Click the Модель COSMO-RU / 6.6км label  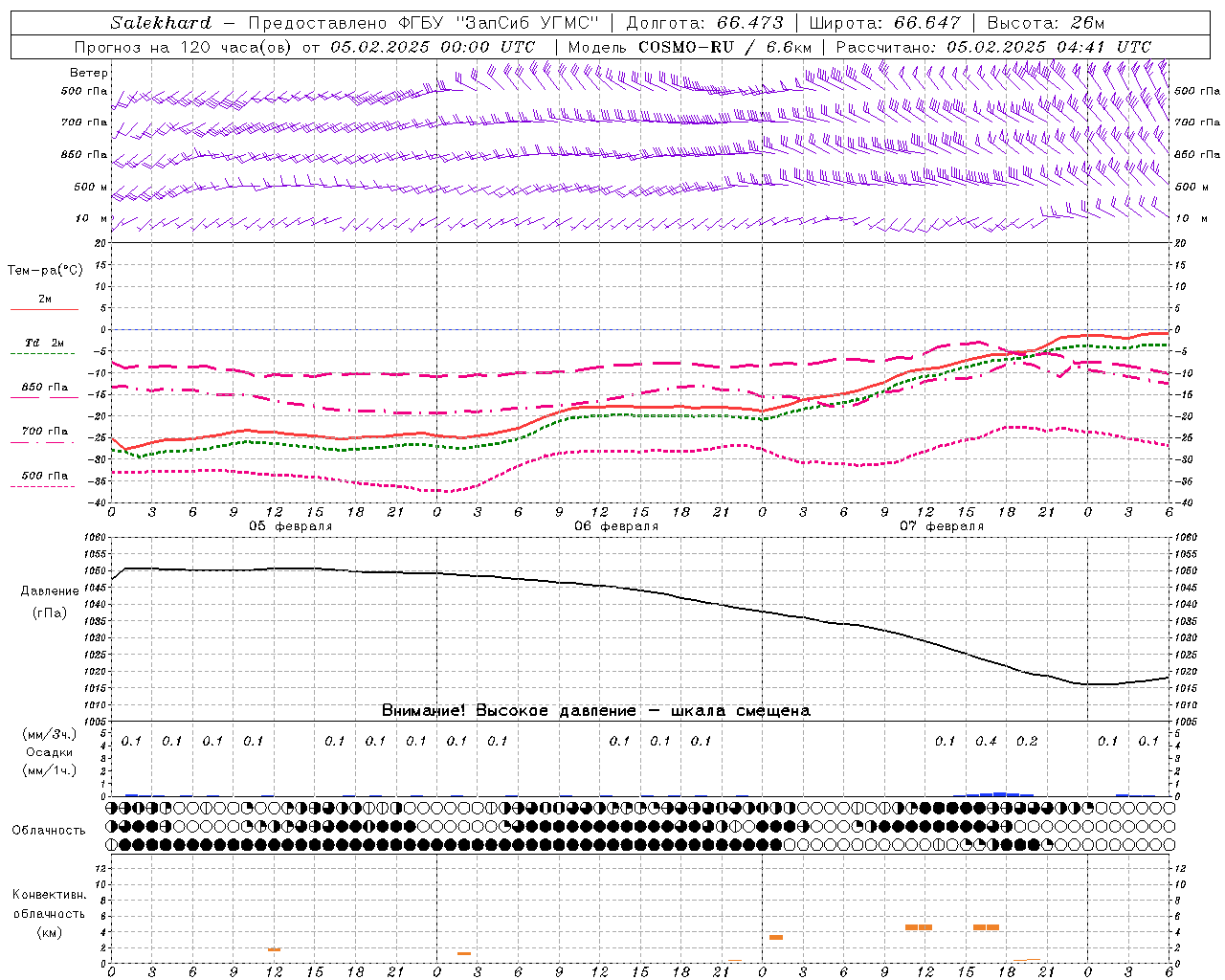pyautogui.click(x=689, y=47)
